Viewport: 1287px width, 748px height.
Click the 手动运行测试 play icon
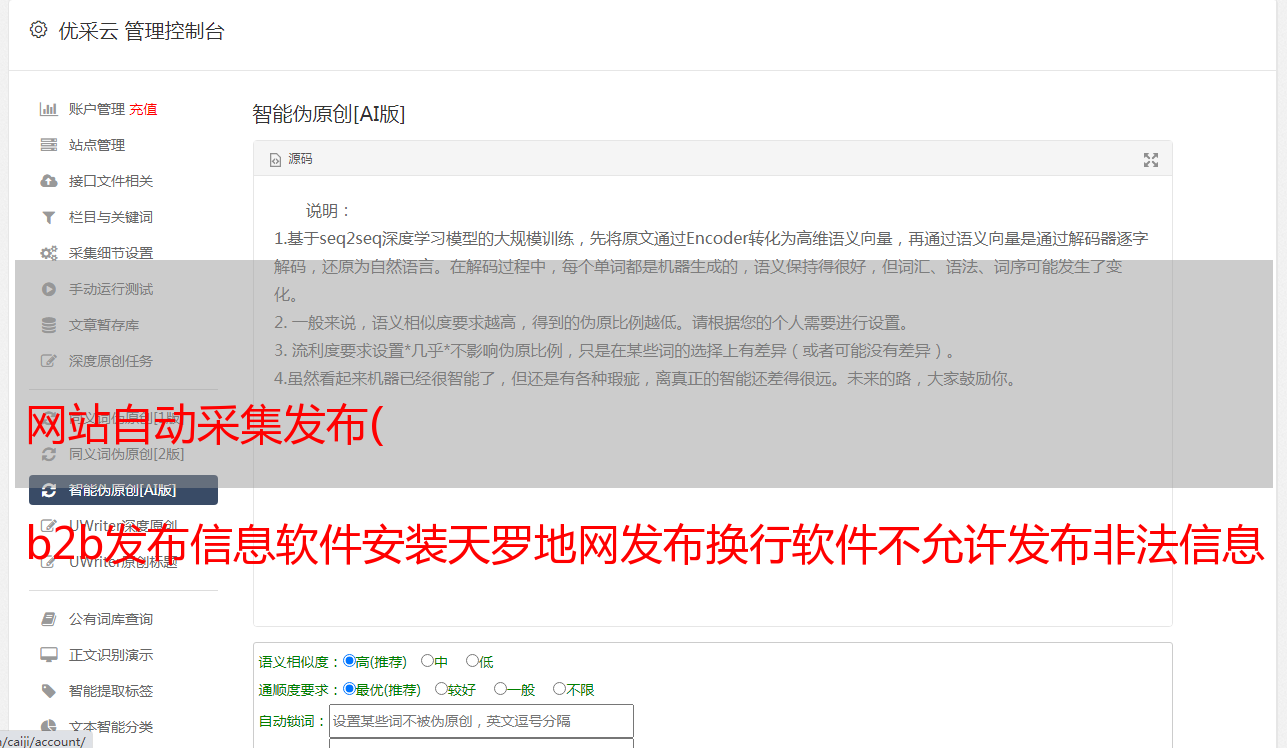coord(48,289)
